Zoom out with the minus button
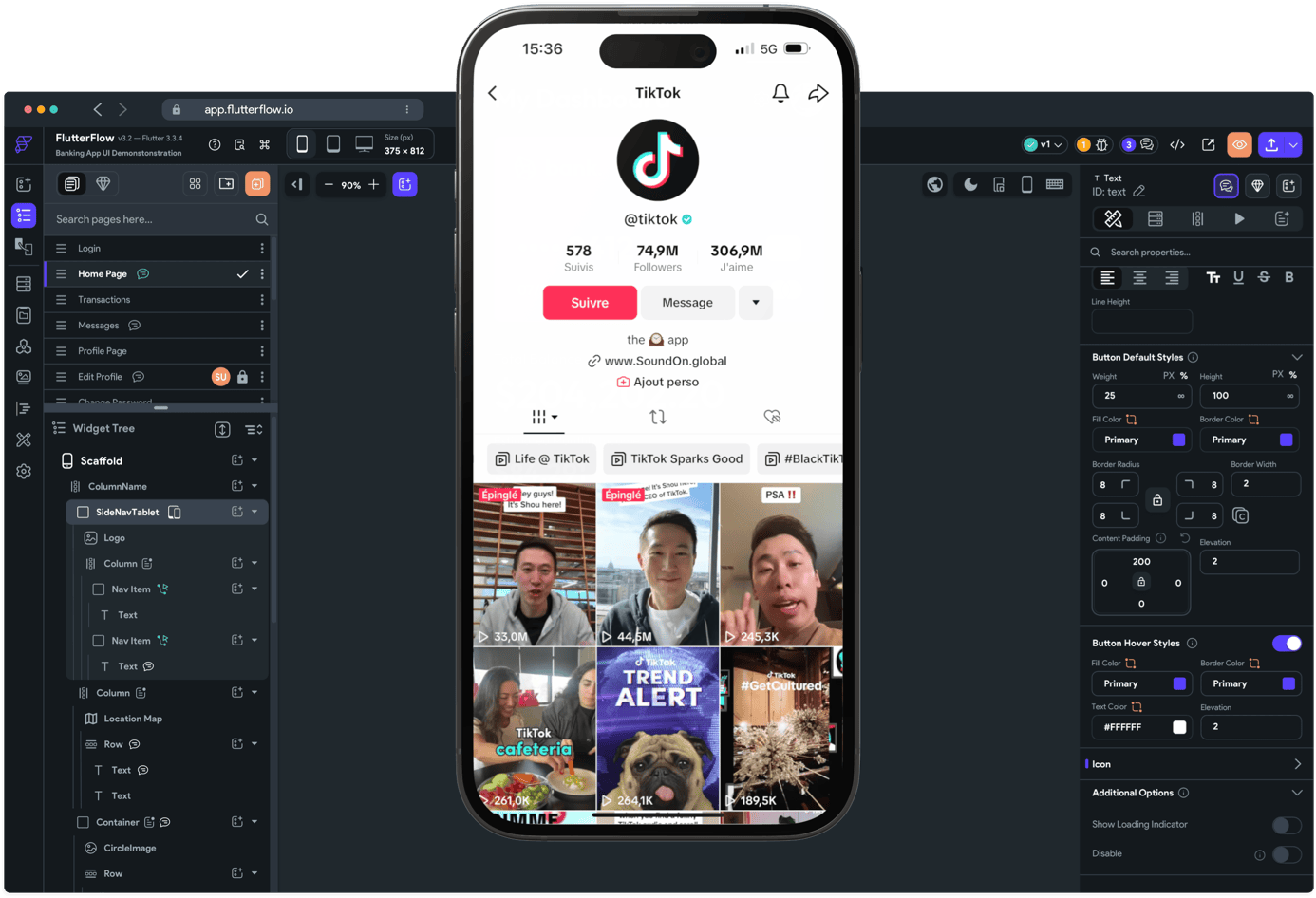This screenshot has width=1316, height=898. (x=329, y=184)
